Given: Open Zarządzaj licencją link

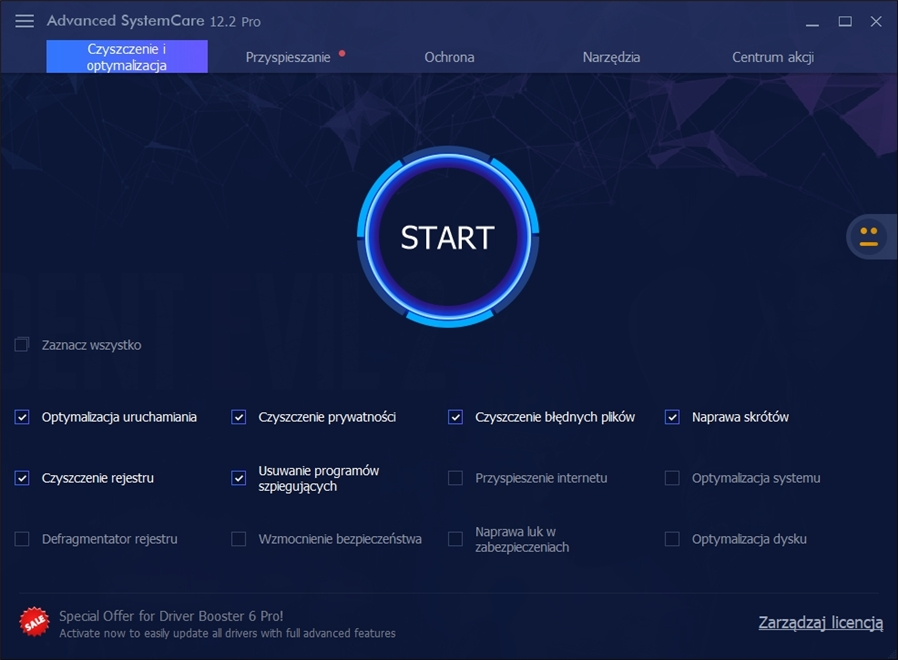Looking at the screenshot, I should (819, 622).
